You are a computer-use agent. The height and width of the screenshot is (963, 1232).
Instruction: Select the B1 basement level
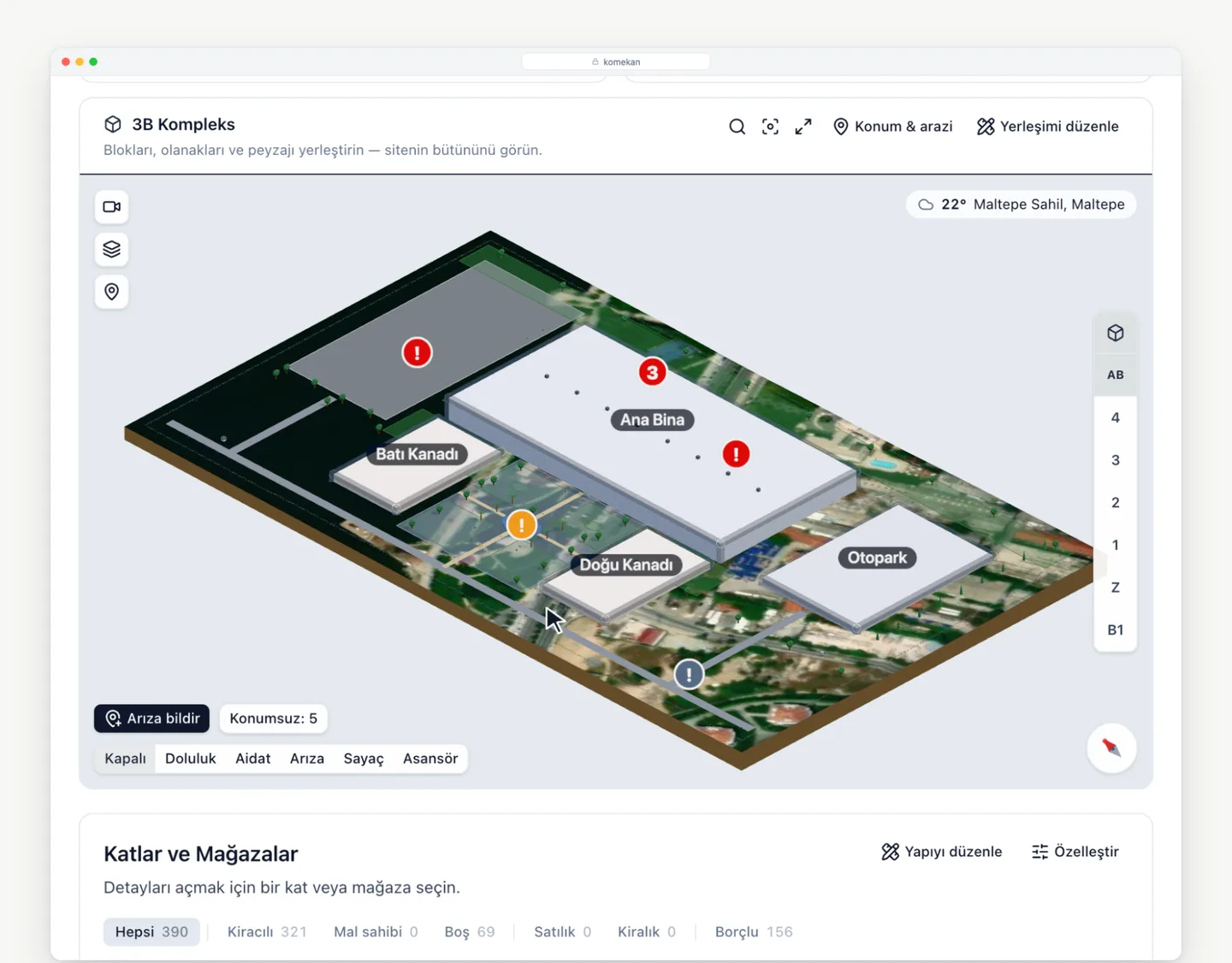tap(1115, 629)
